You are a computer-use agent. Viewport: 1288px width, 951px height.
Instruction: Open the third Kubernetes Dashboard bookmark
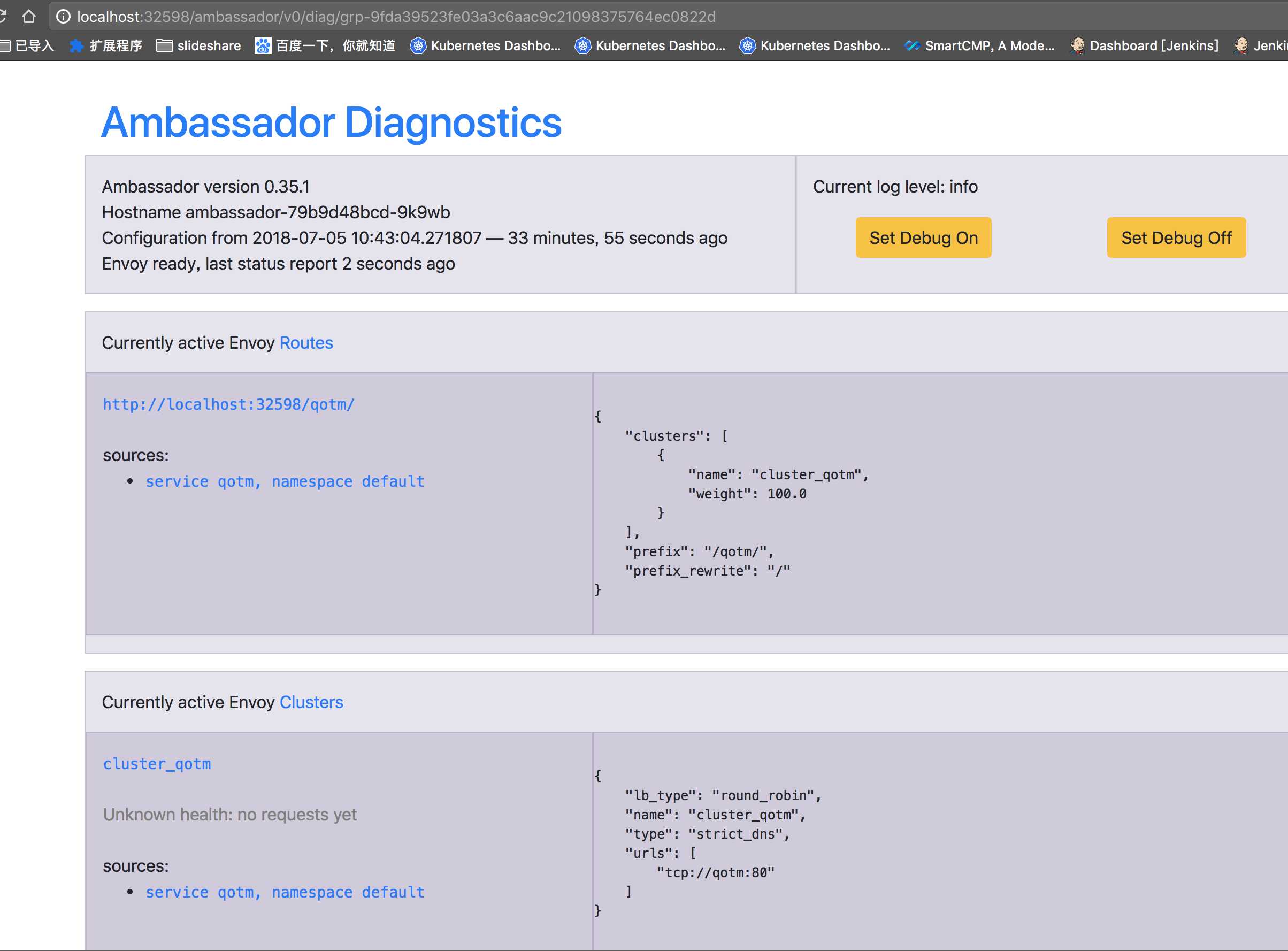tap(814, 45)
